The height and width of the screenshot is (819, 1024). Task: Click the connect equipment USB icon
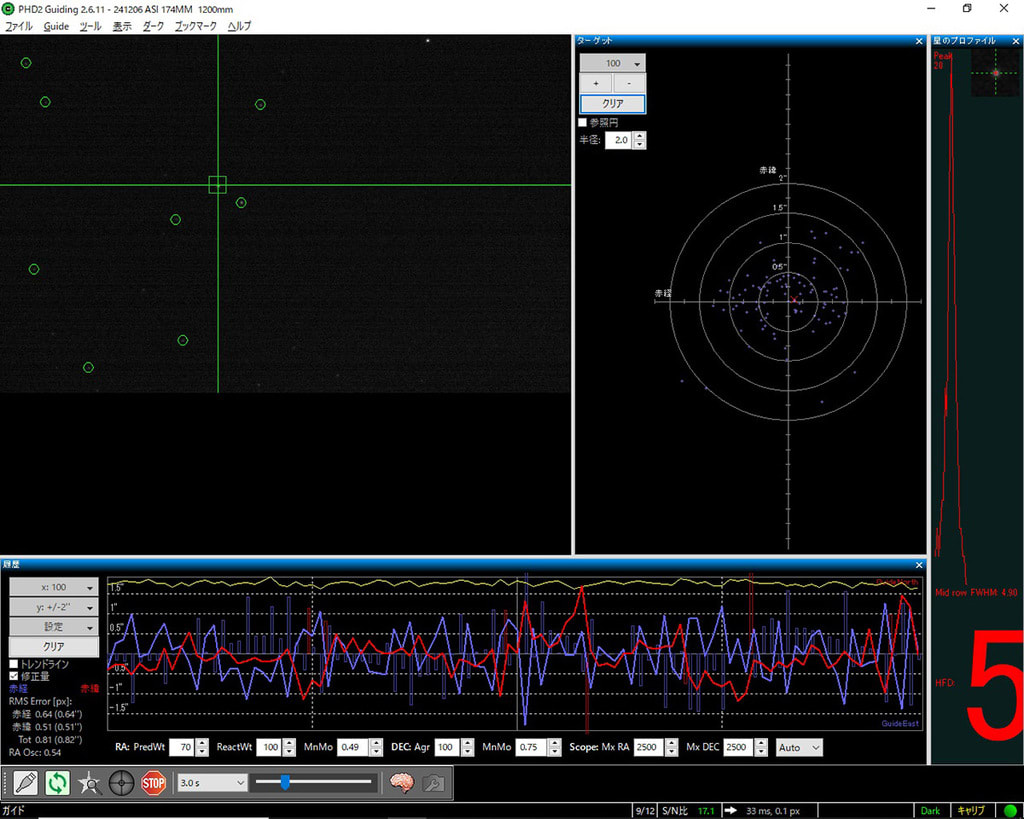coord(25,782)
